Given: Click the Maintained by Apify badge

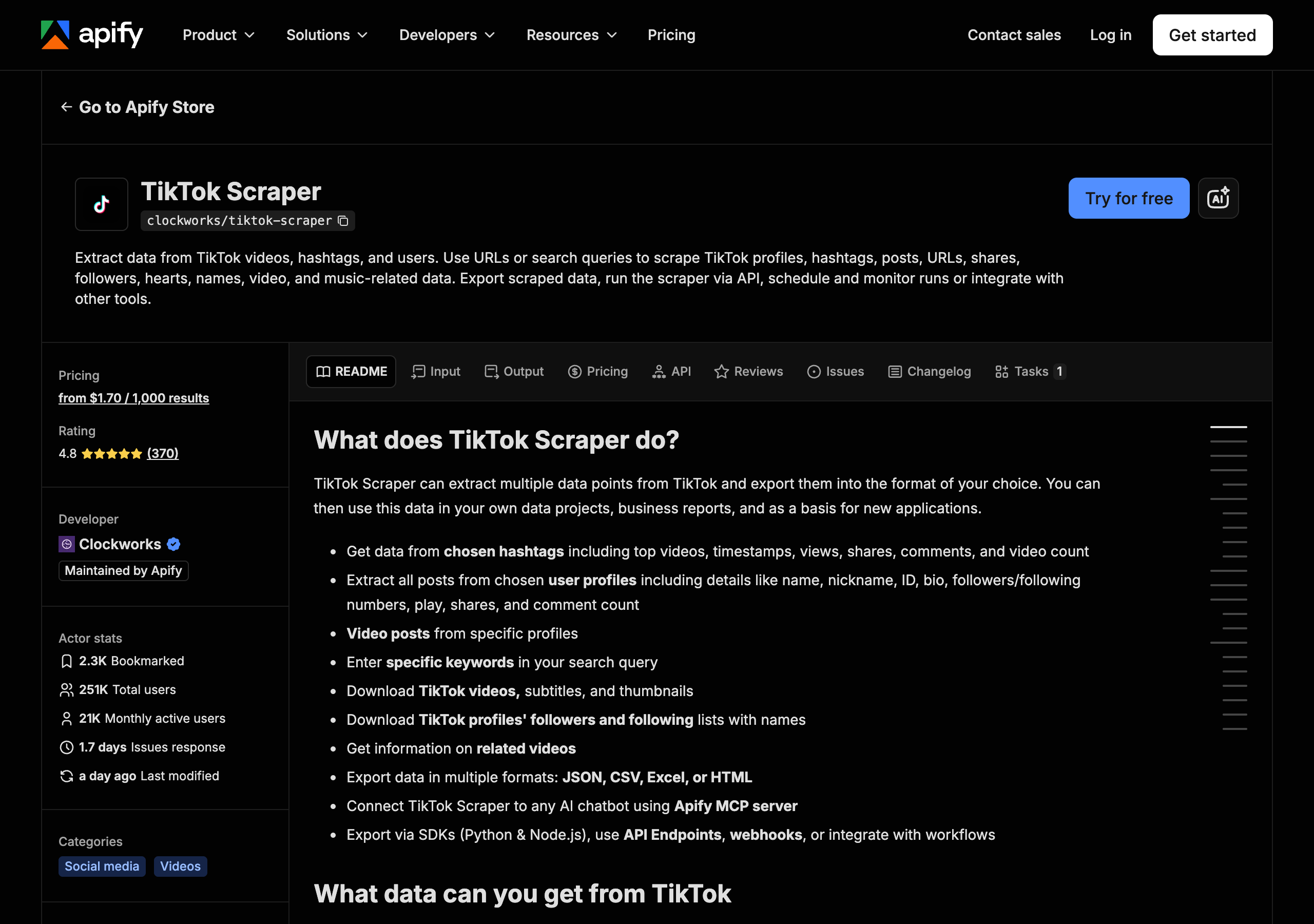Looking at the screenshot, I should (124, 571).
